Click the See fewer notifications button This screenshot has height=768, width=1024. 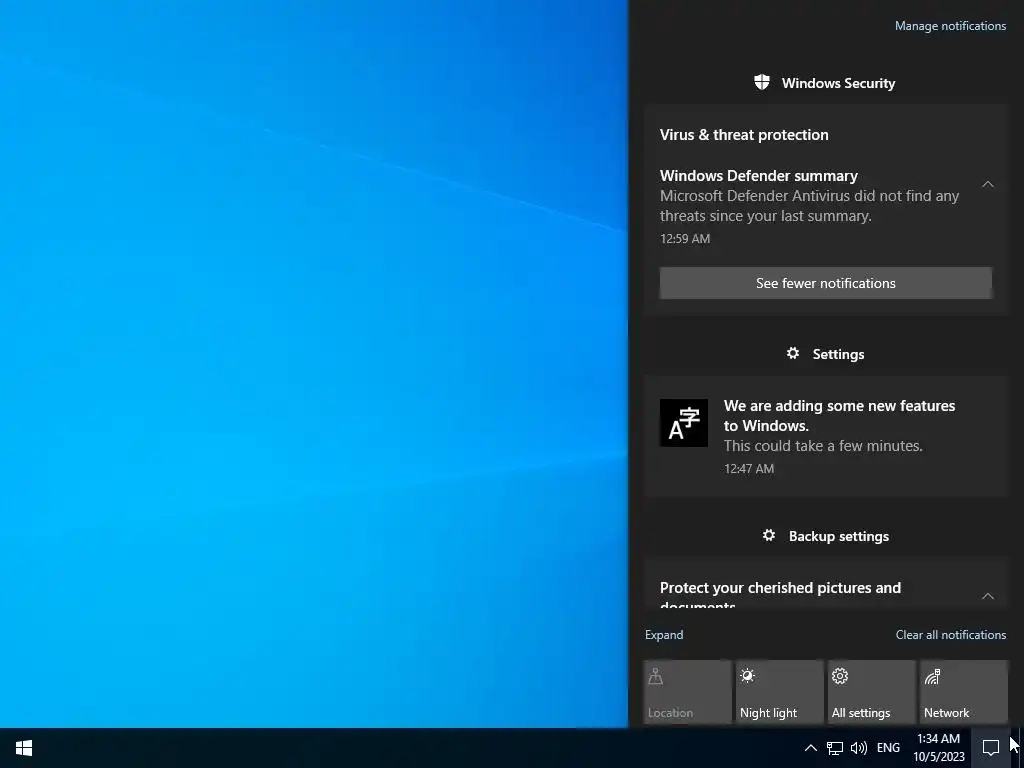pyautogui.click(x=825, y=283)
